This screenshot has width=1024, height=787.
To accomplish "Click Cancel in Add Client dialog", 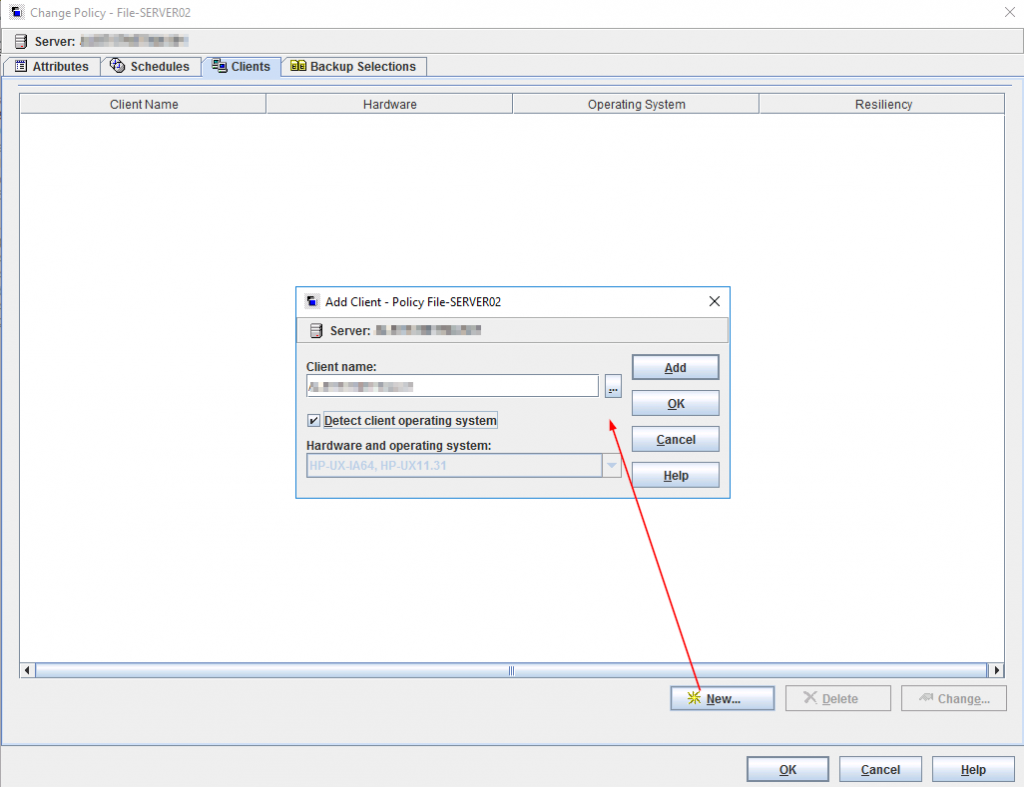I will coord(675,440).
